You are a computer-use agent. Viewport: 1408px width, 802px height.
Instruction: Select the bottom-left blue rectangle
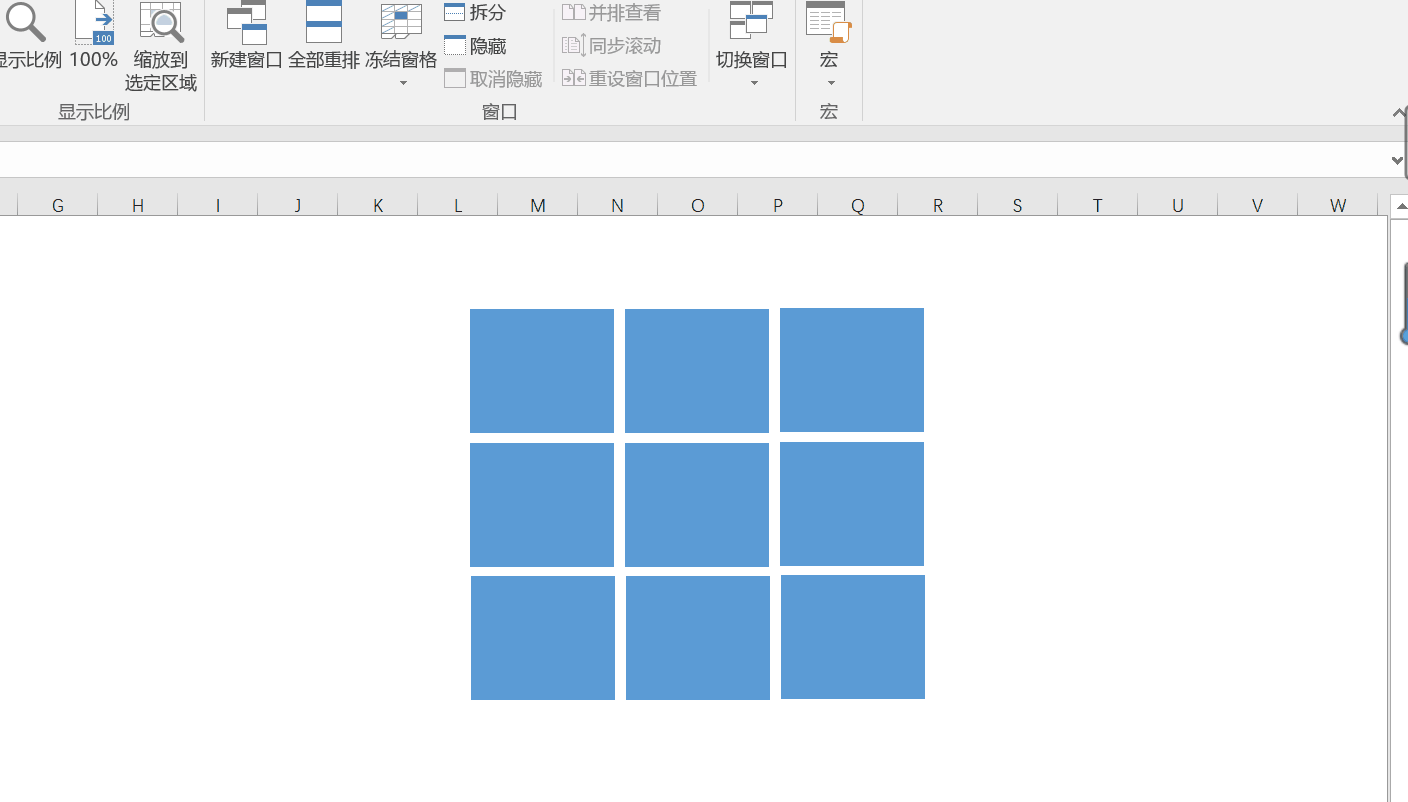[543, 638]
